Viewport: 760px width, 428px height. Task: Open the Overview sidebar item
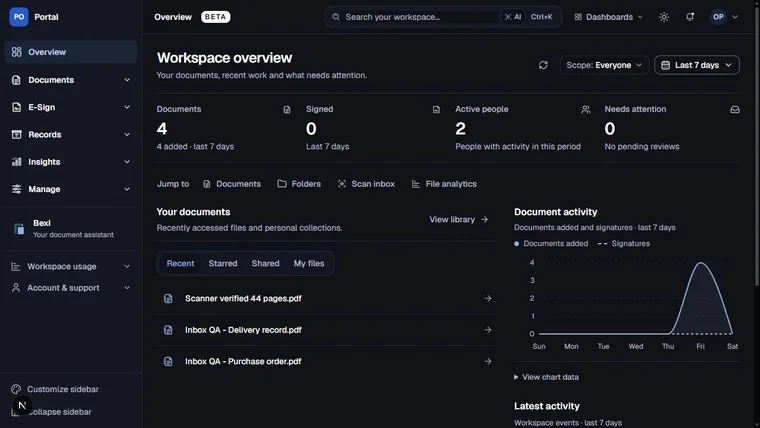[71, 52]
